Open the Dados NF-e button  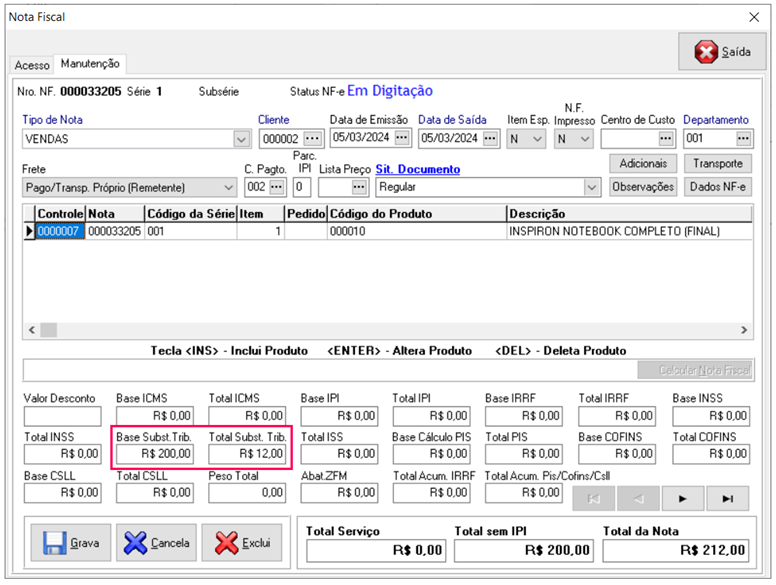[x=717, y=187]
